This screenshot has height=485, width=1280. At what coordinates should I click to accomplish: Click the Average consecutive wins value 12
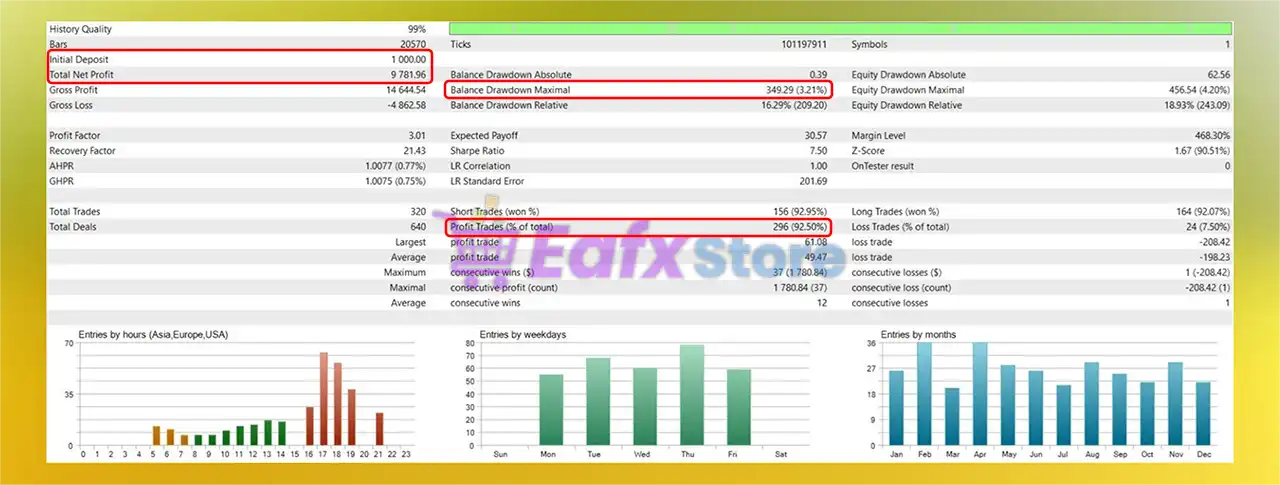[821, 303]
